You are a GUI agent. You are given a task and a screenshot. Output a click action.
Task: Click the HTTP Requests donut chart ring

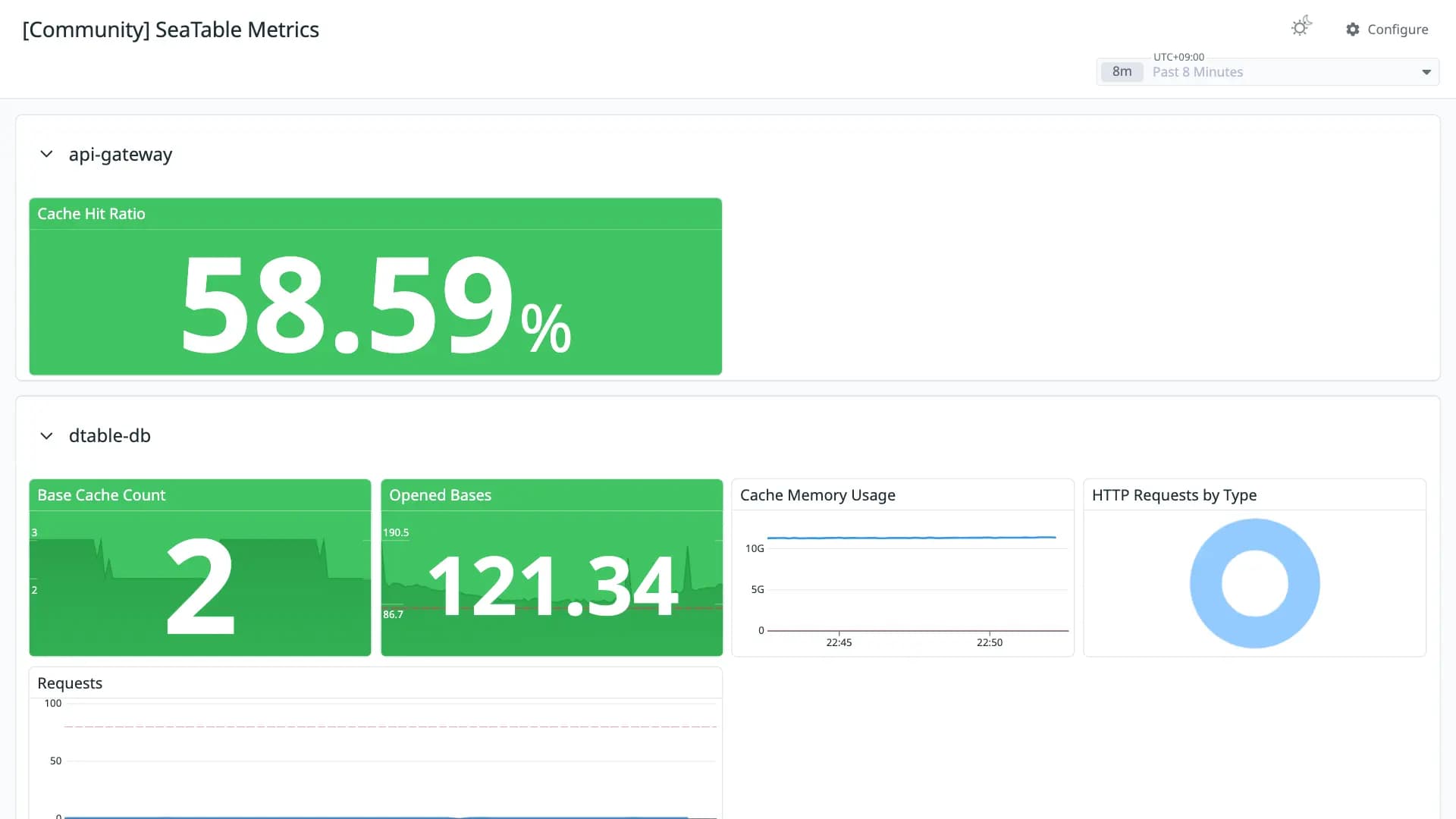(x=1206, y=584)
